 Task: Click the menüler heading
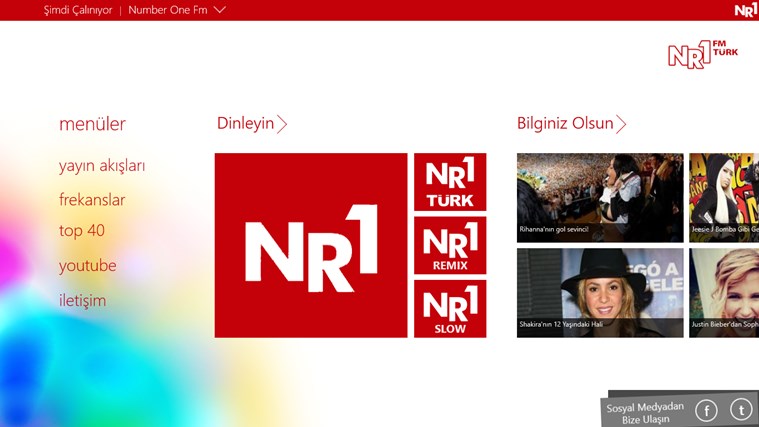[92, 124]
